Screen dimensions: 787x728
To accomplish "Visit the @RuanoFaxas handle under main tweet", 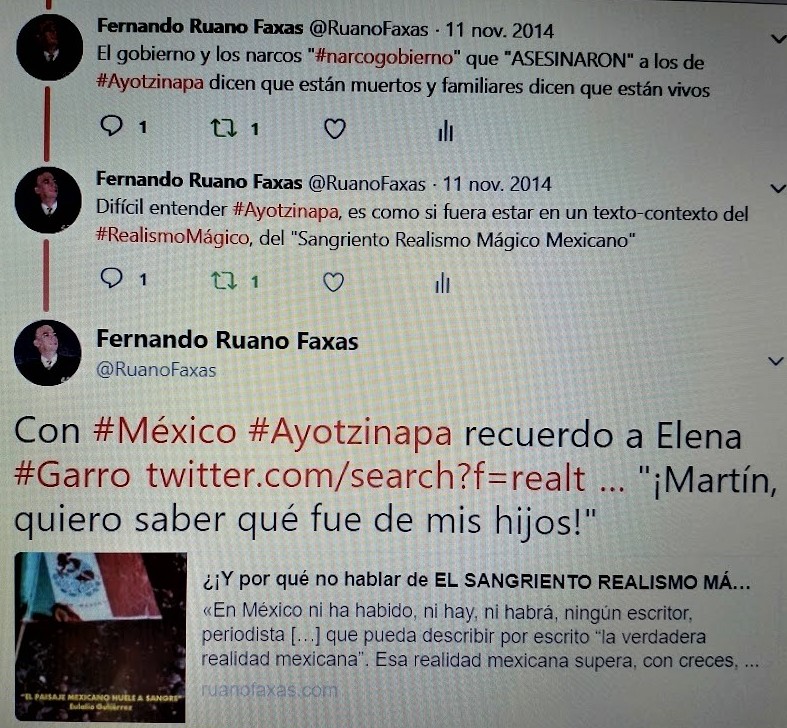I will 156,370.
